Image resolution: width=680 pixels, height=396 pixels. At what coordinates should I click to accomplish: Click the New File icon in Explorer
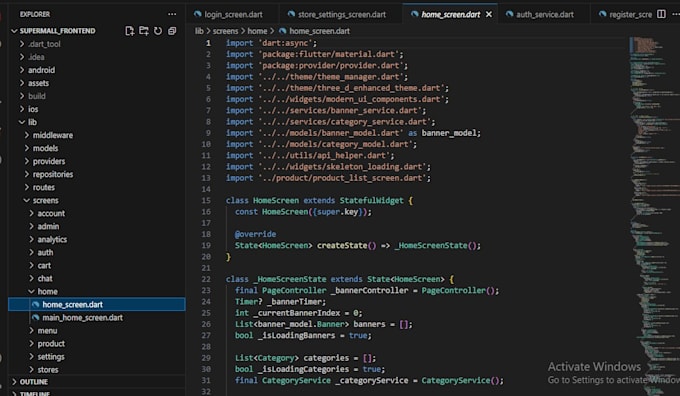tap(129, 31)
